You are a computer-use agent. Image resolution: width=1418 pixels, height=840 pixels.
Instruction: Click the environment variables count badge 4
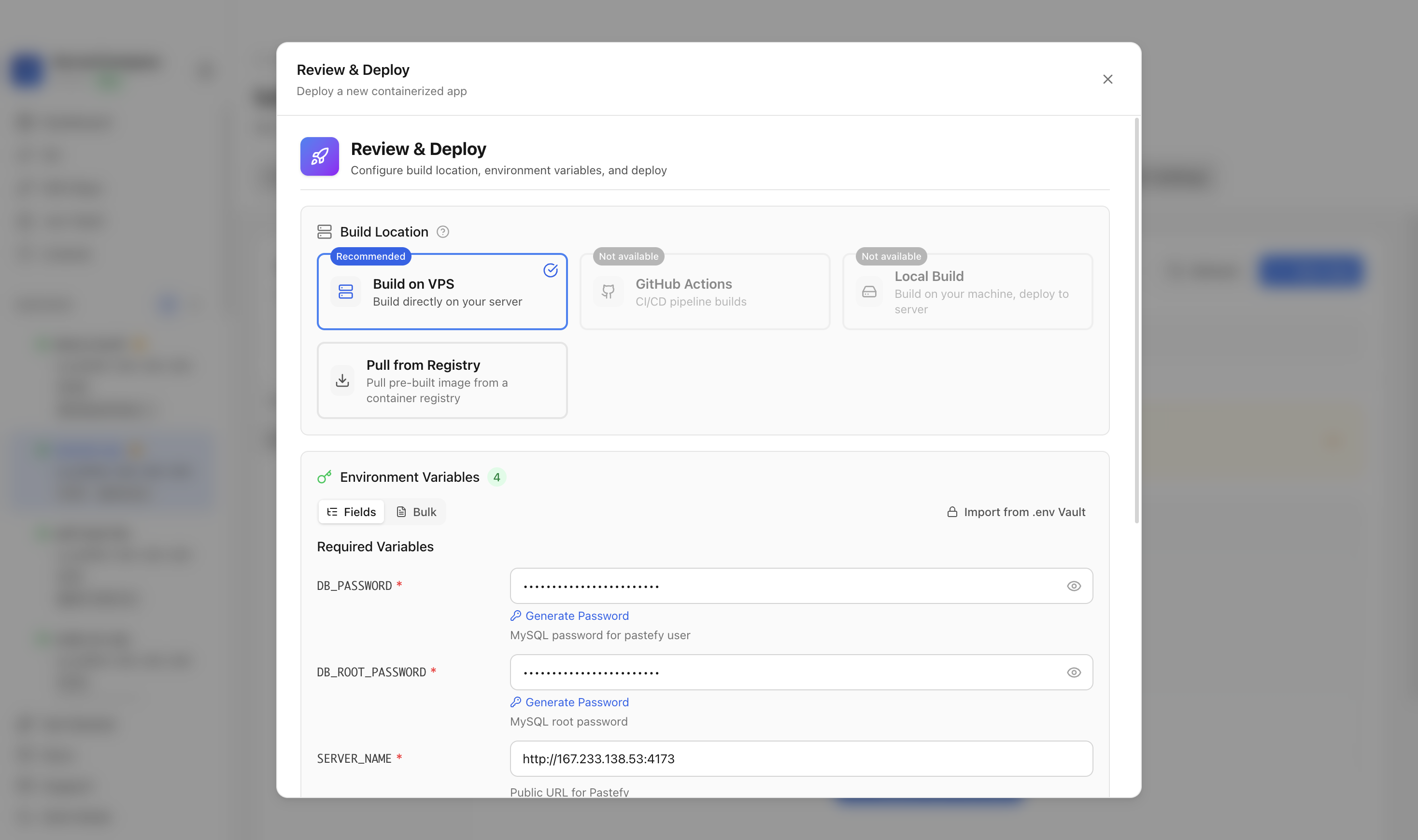tap(496, 477)
